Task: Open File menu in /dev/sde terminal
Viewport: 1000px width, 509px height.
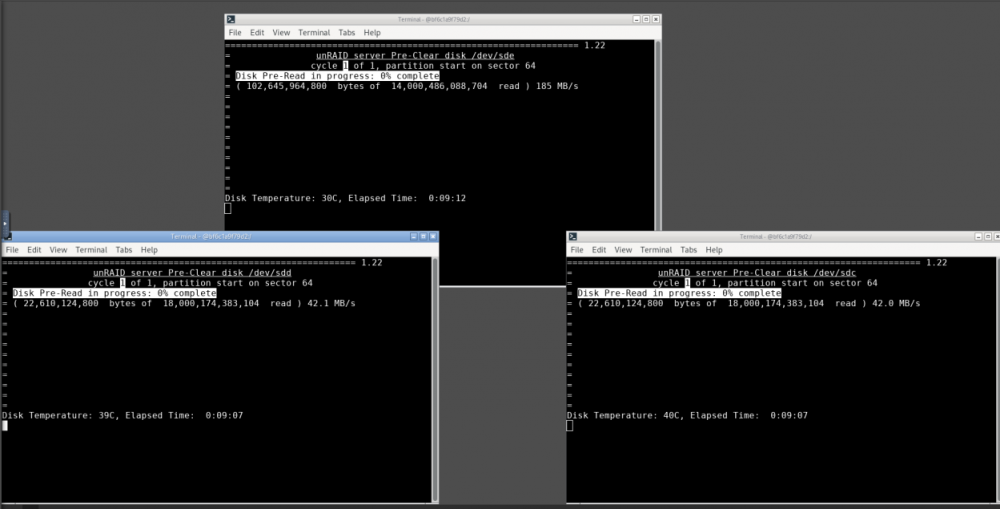Action: click(x=235, y=33)
